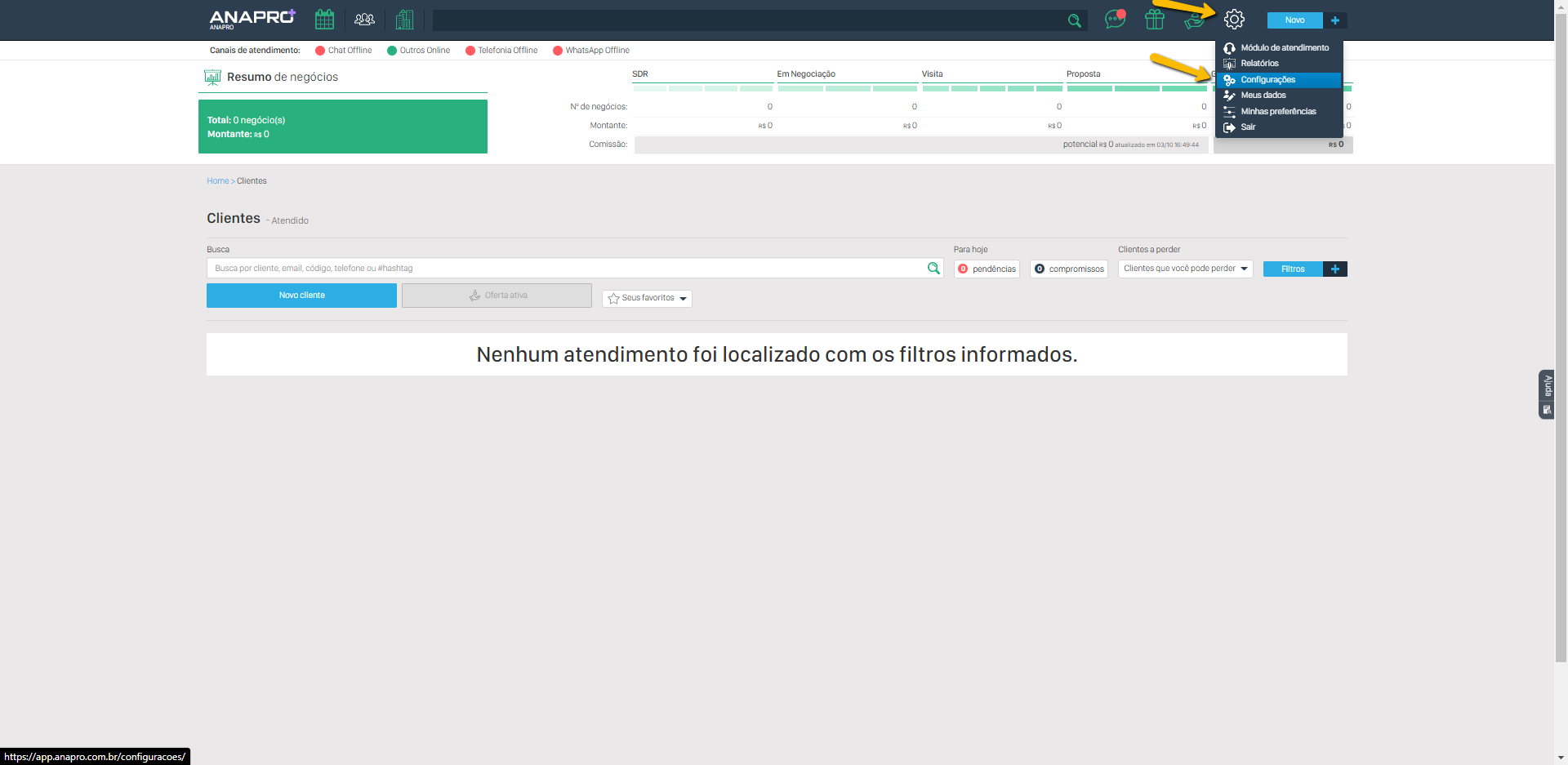Screen dimensions: 1568x765
Task: Expand the Seus favoritos dropdown
Action: tap(647, 299)
